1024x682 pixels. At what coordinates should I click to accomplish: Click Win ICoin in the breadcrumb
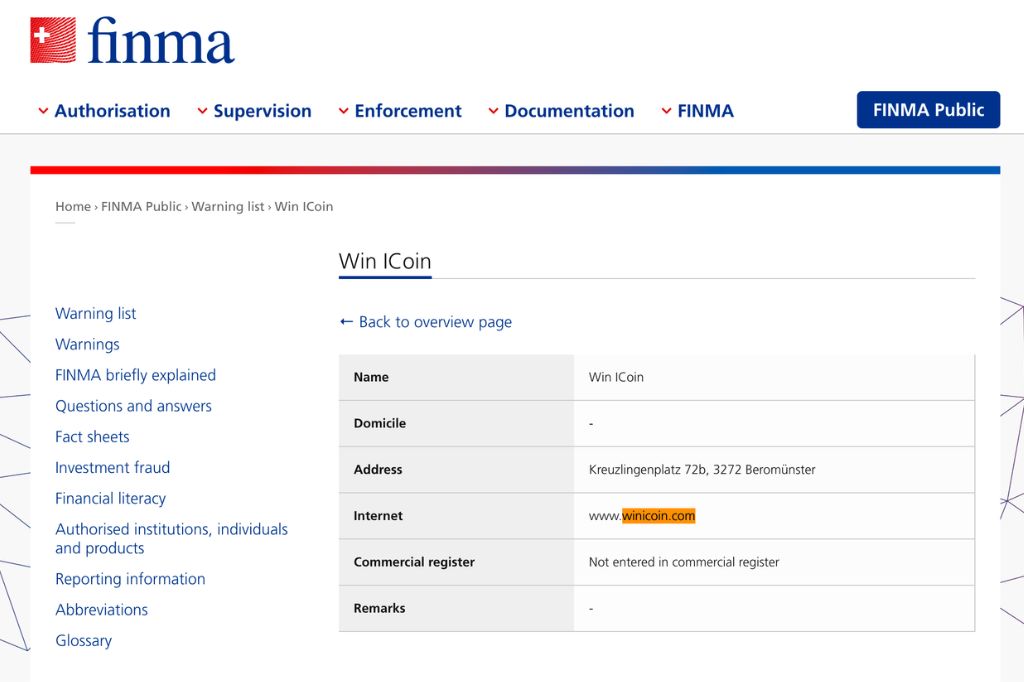[x=304, y=206]
